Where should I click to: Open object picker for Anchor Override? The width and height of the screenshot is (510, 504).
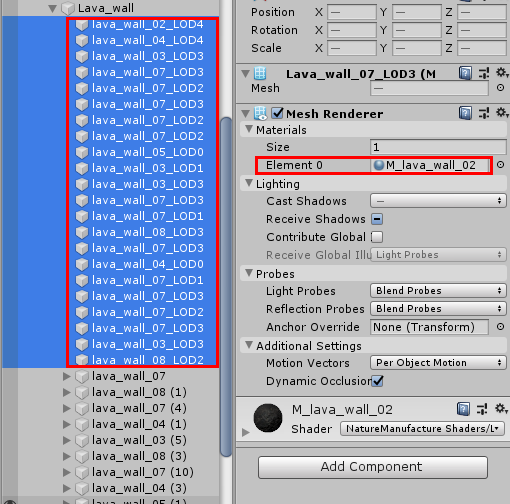point(500,327)
